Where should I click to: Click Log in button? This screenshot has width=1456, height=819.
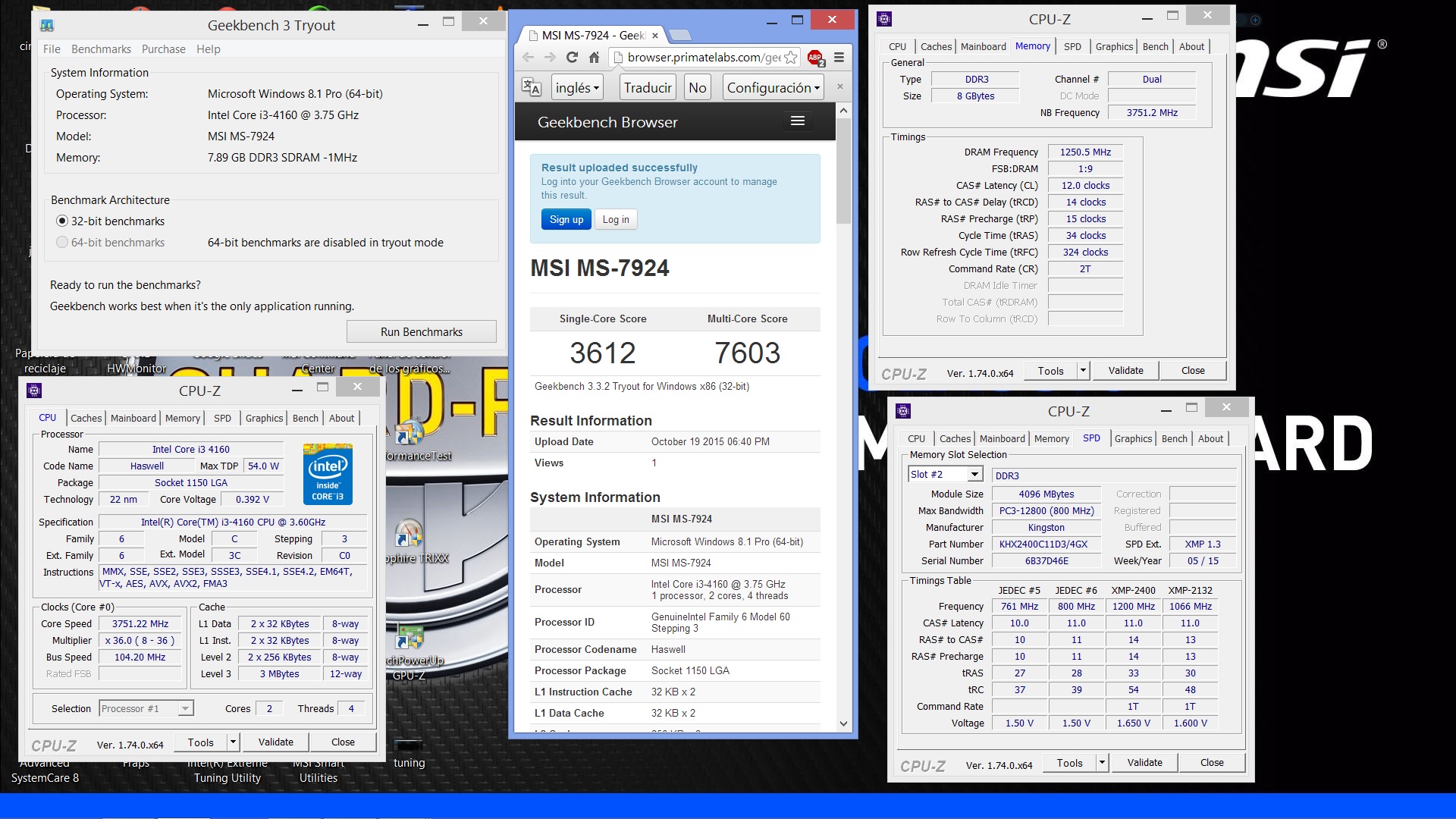click(616, 220)
